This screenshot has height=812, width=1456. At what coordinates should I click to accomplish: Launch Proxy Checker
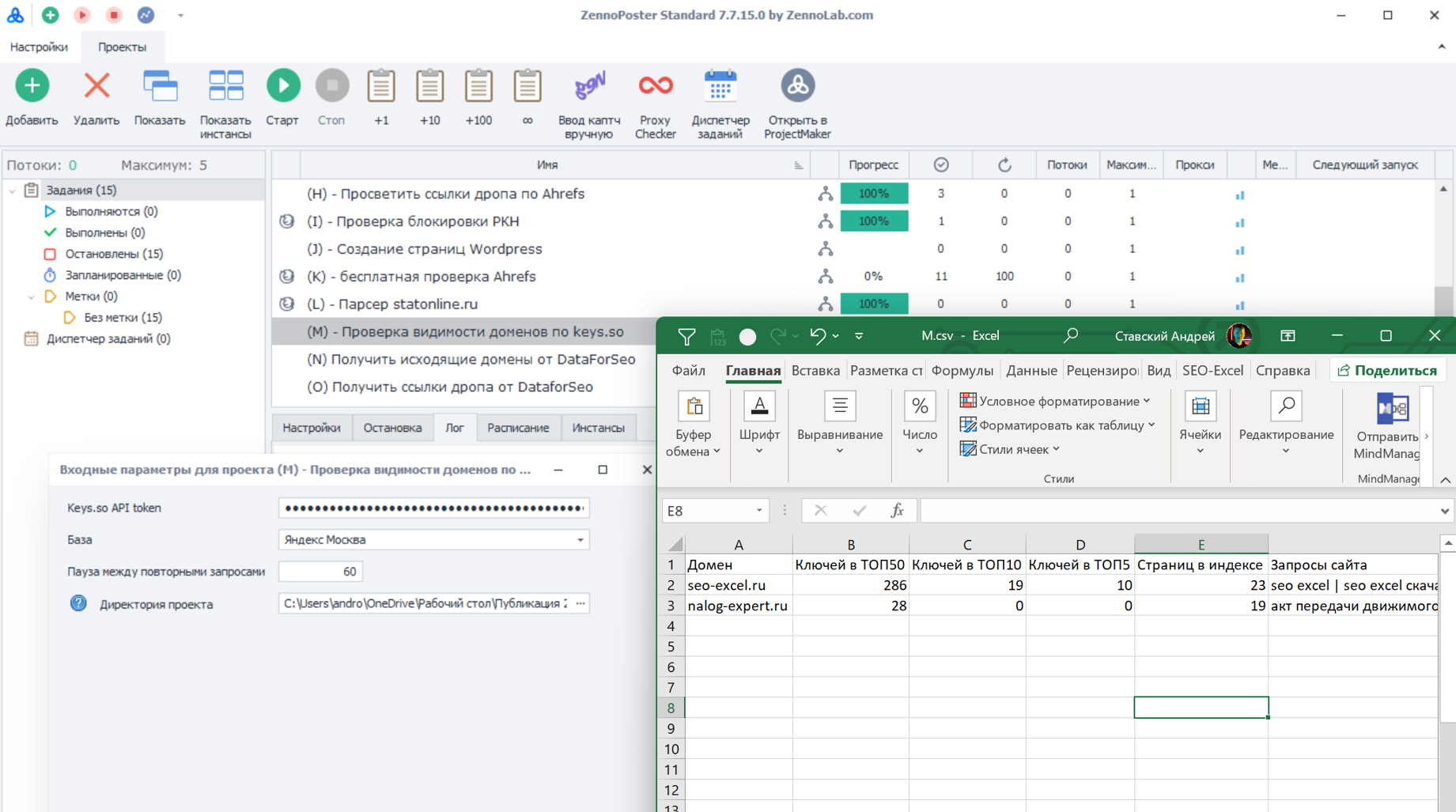[x=656, y=85]
